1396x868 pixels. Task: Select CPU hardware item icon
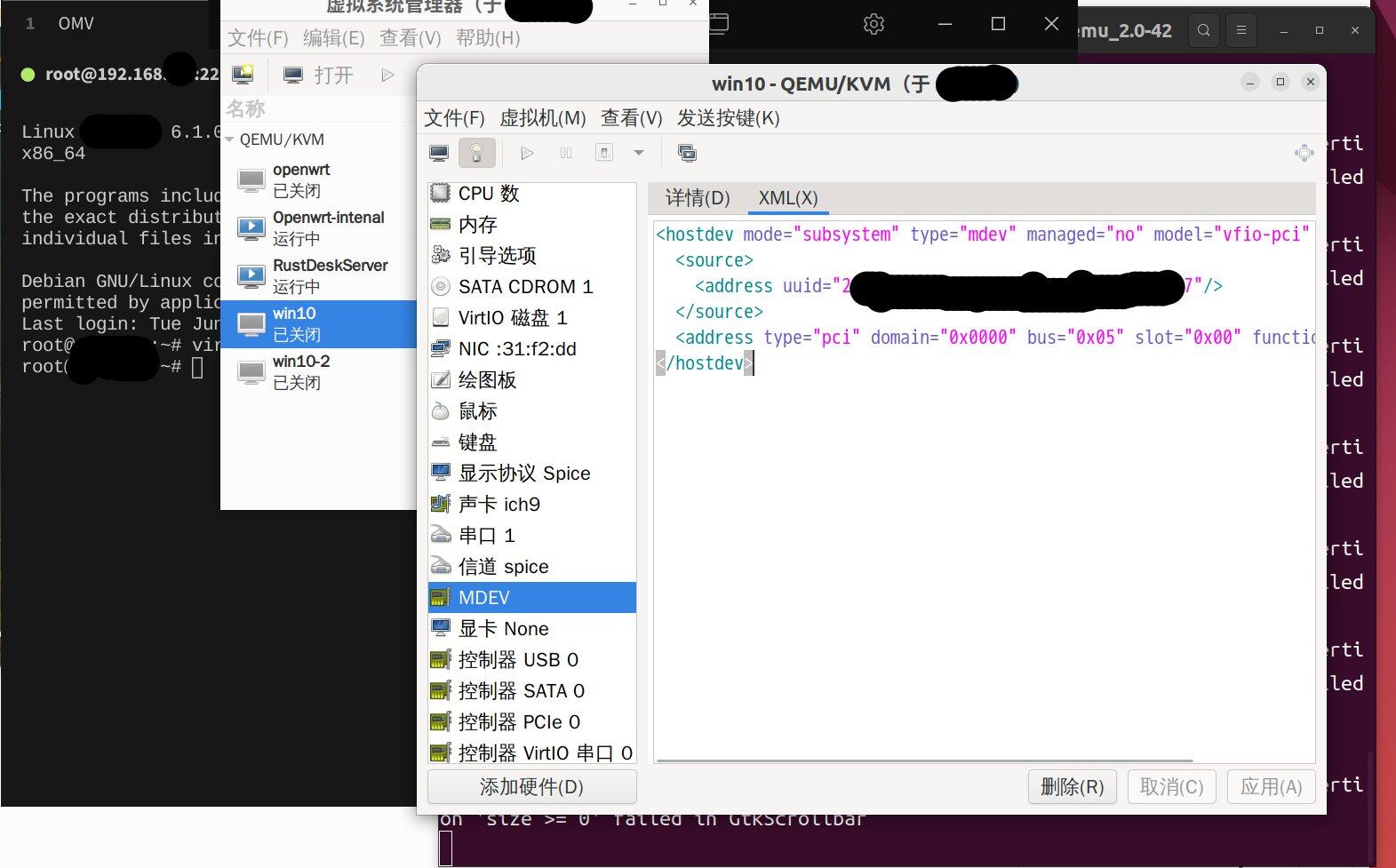click(x=440, y=193)
